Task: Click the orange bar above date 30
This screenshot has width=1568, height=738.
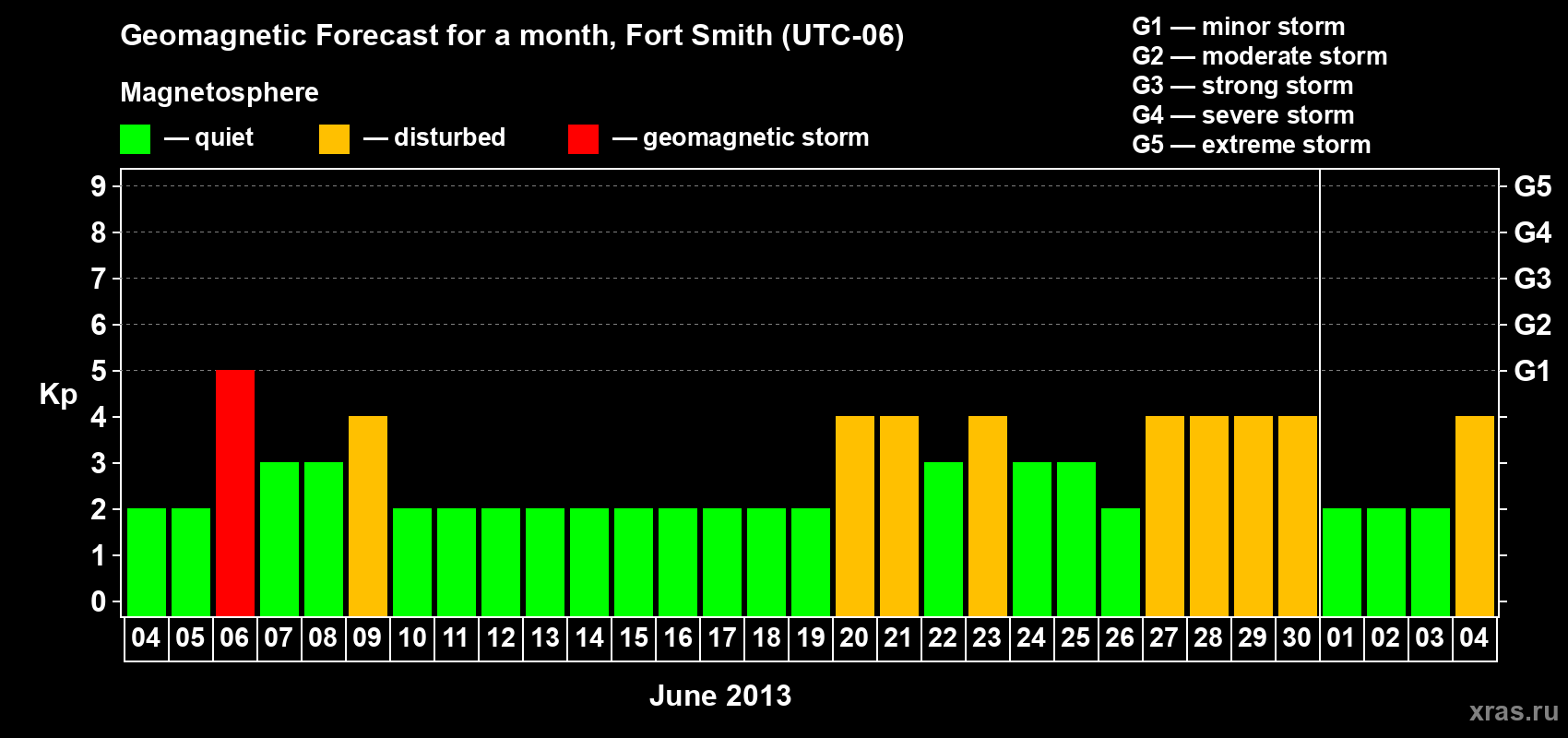Action: click(x=1298, y=516)
